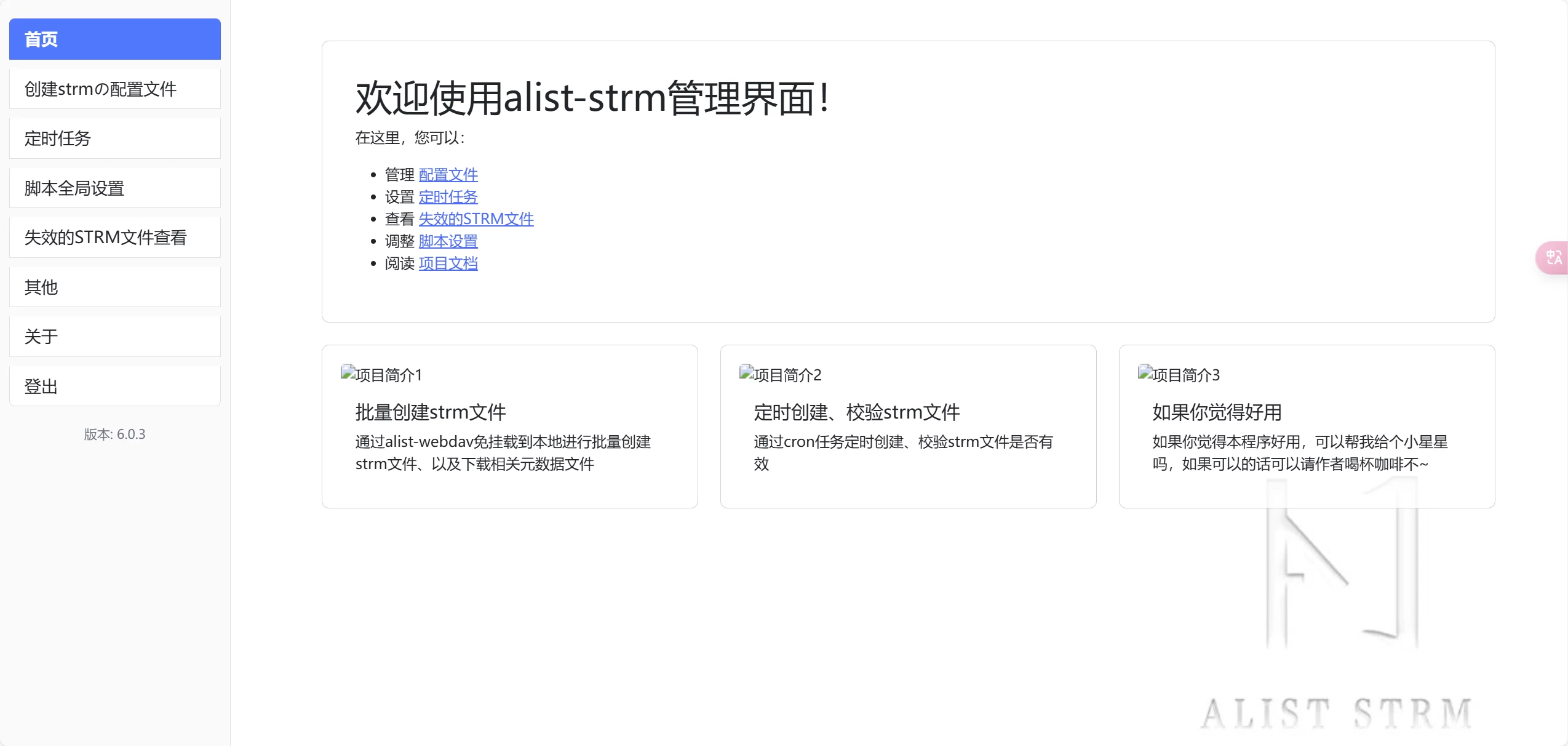Click the floating translate icon on right edge
The width and height of the screenshot is (1568, 746).
[1553, 257]
